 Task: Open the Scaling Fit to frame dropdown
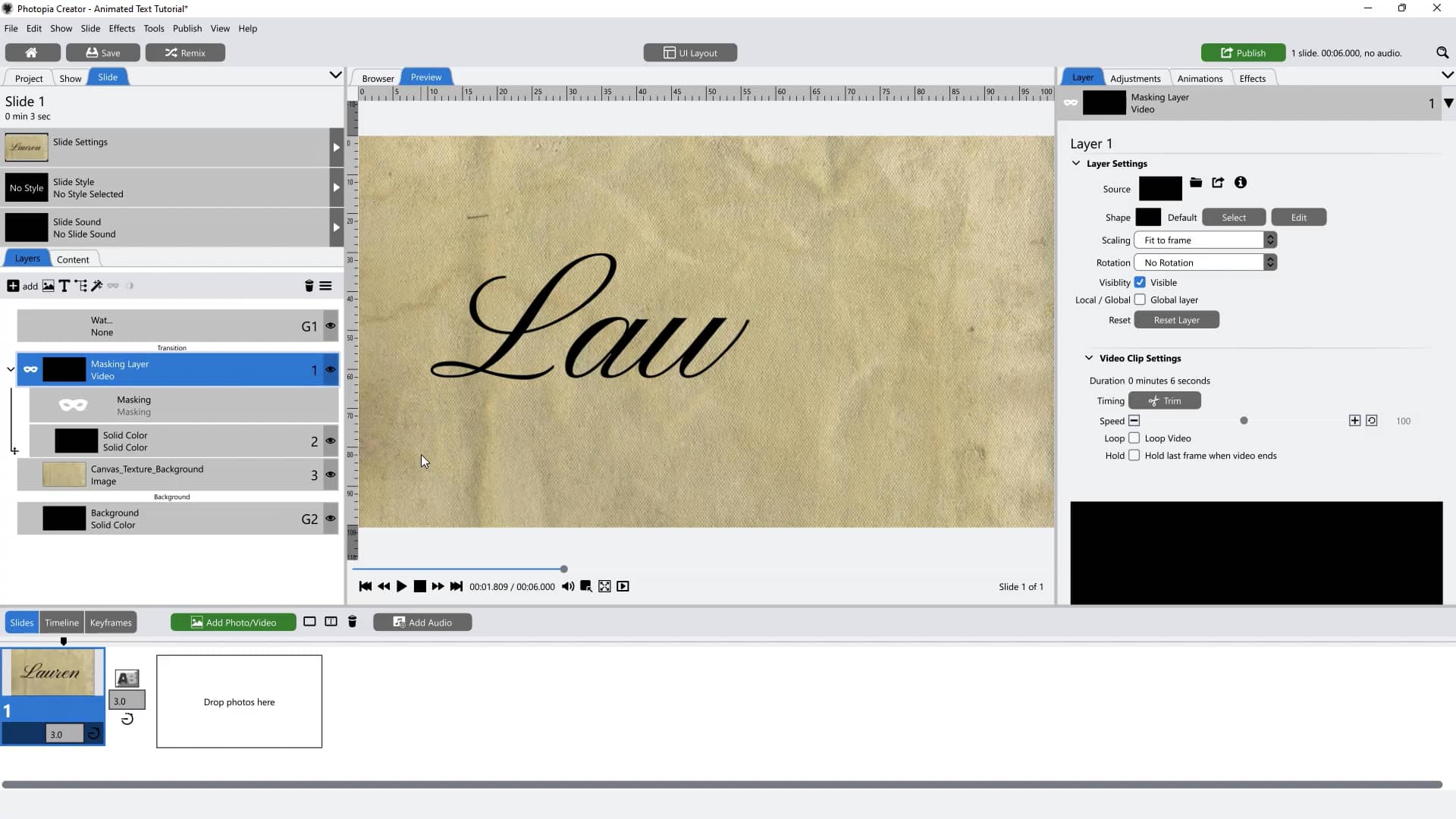pos(1205,240)
